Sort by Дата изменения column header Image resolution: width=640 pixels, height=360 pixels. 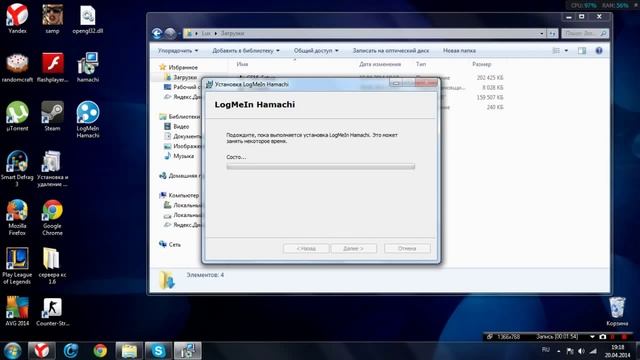[380, 64]
